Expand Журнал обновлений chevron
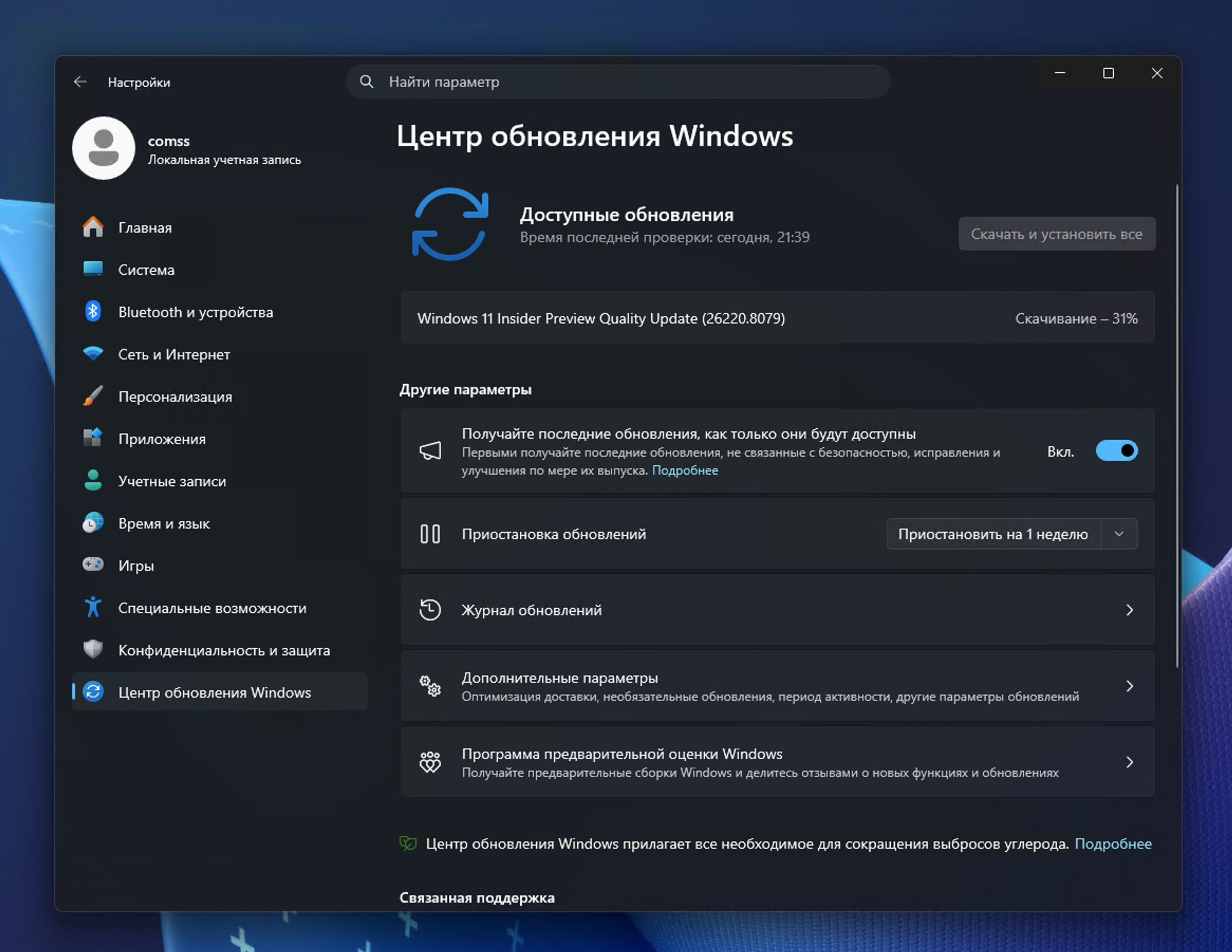This screenshot has height=952, width=1232. pyautogui.click(x=1129, y=610)
